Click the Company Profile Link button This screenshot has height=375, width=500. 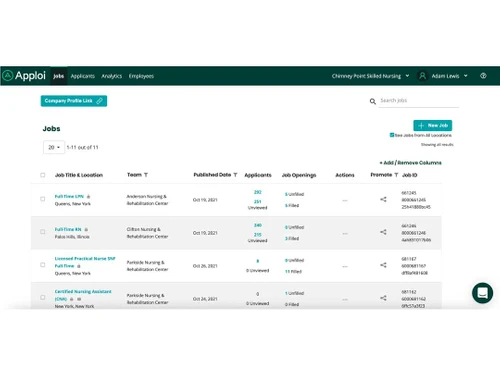click(x=74, y=101)
